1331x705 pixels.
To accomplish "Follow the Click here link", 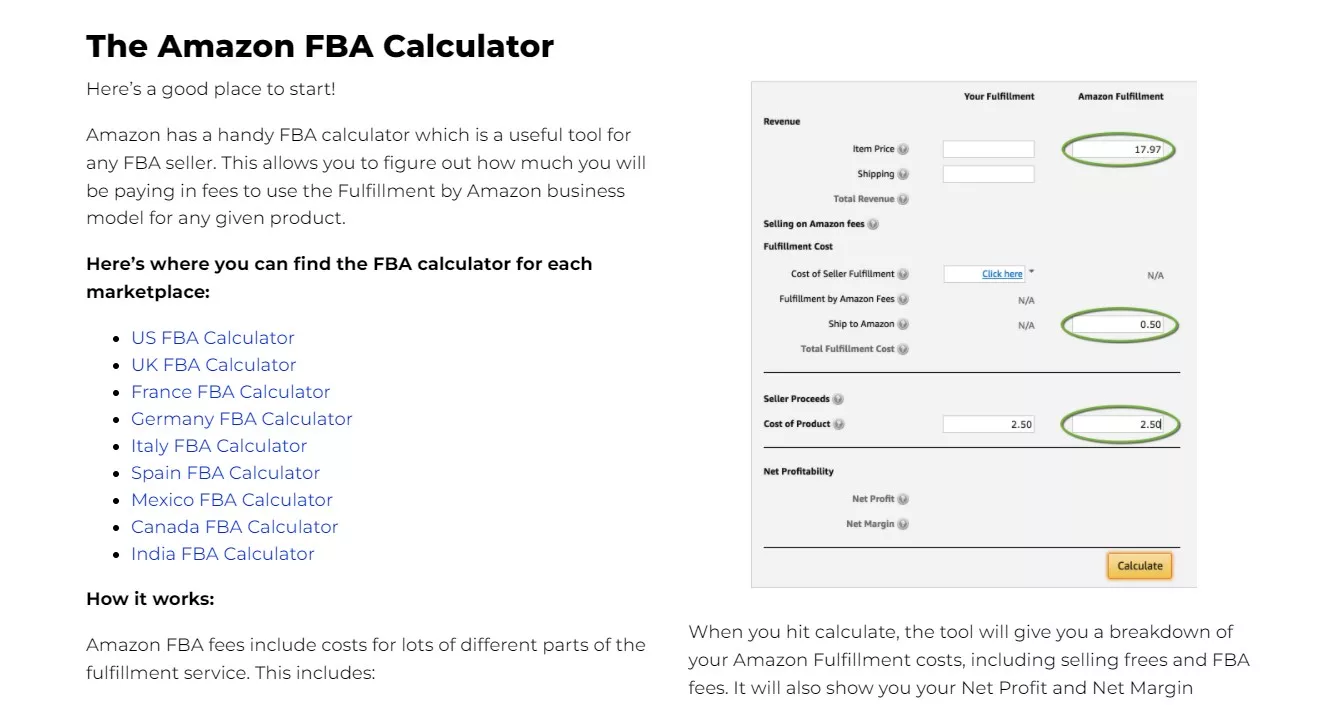I will (1001, 274).
